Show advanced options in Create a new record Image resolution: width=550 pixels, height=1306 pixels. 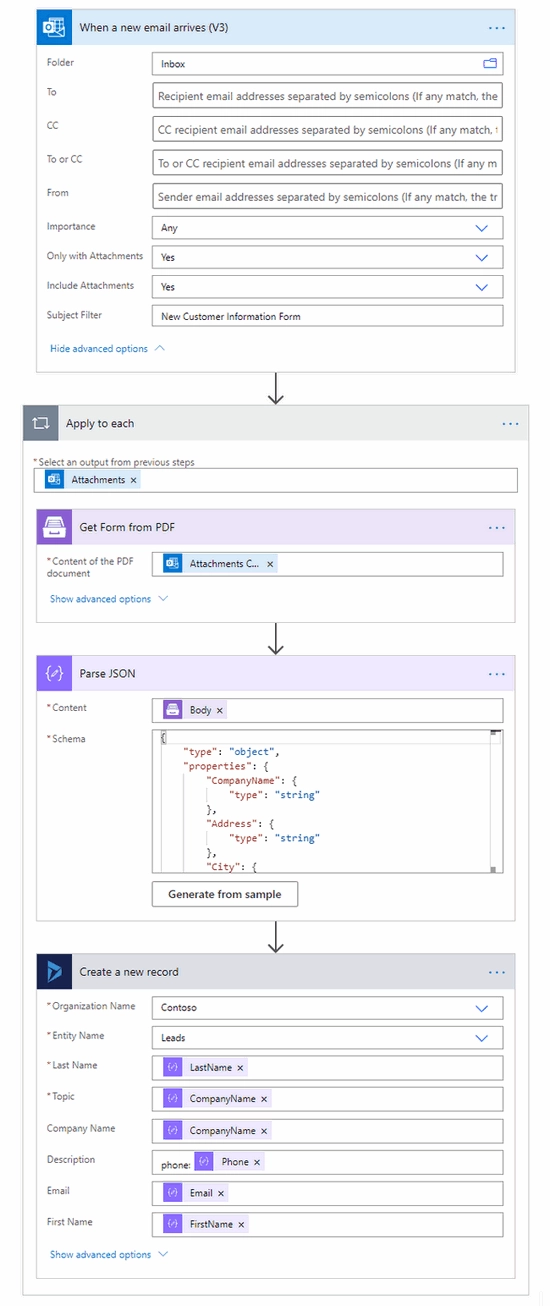pyautogui.click(x=109, y=1254)
